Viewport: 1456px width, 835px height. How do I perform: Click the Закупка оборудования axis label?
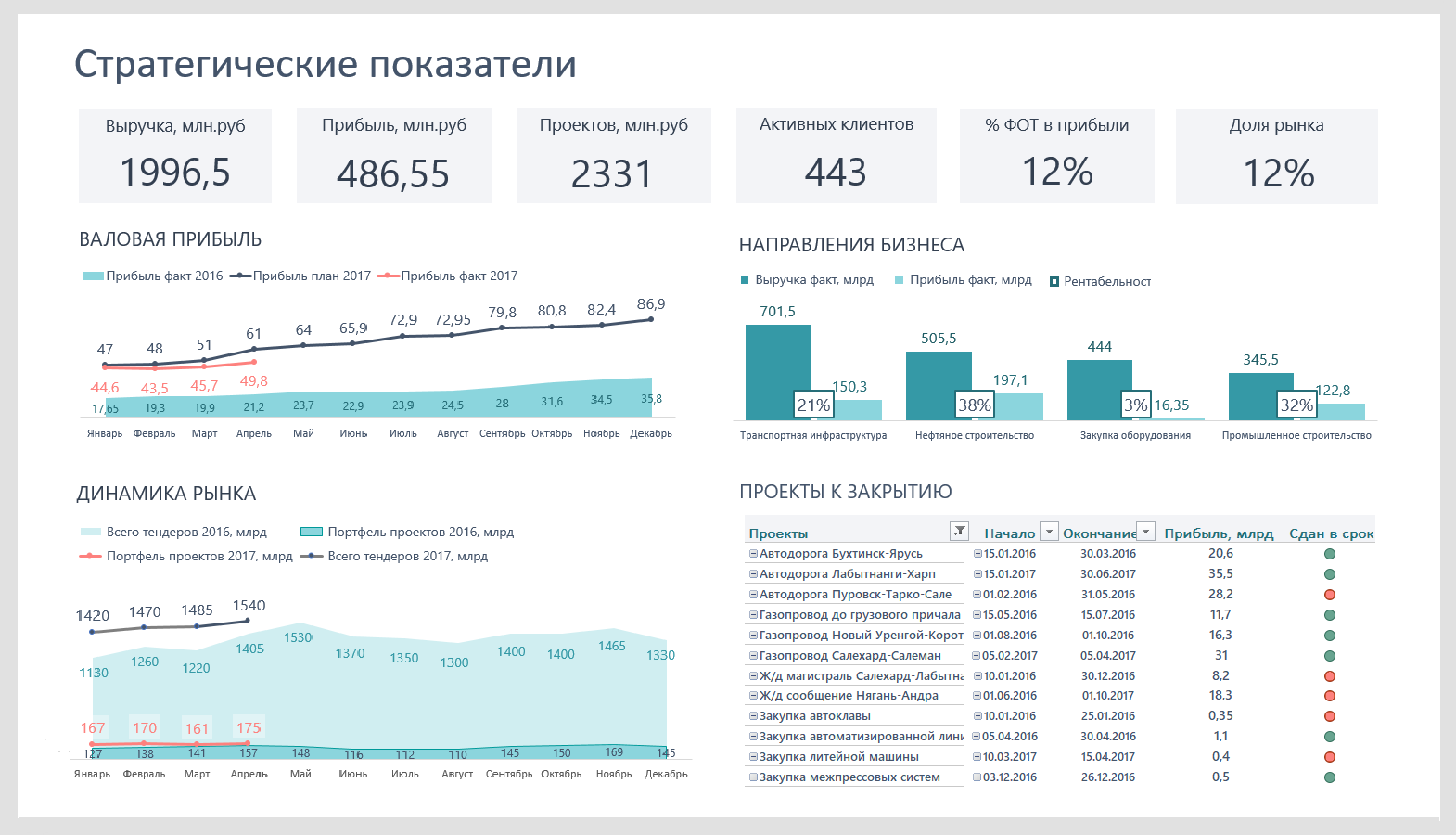[x=1135, y=435]
